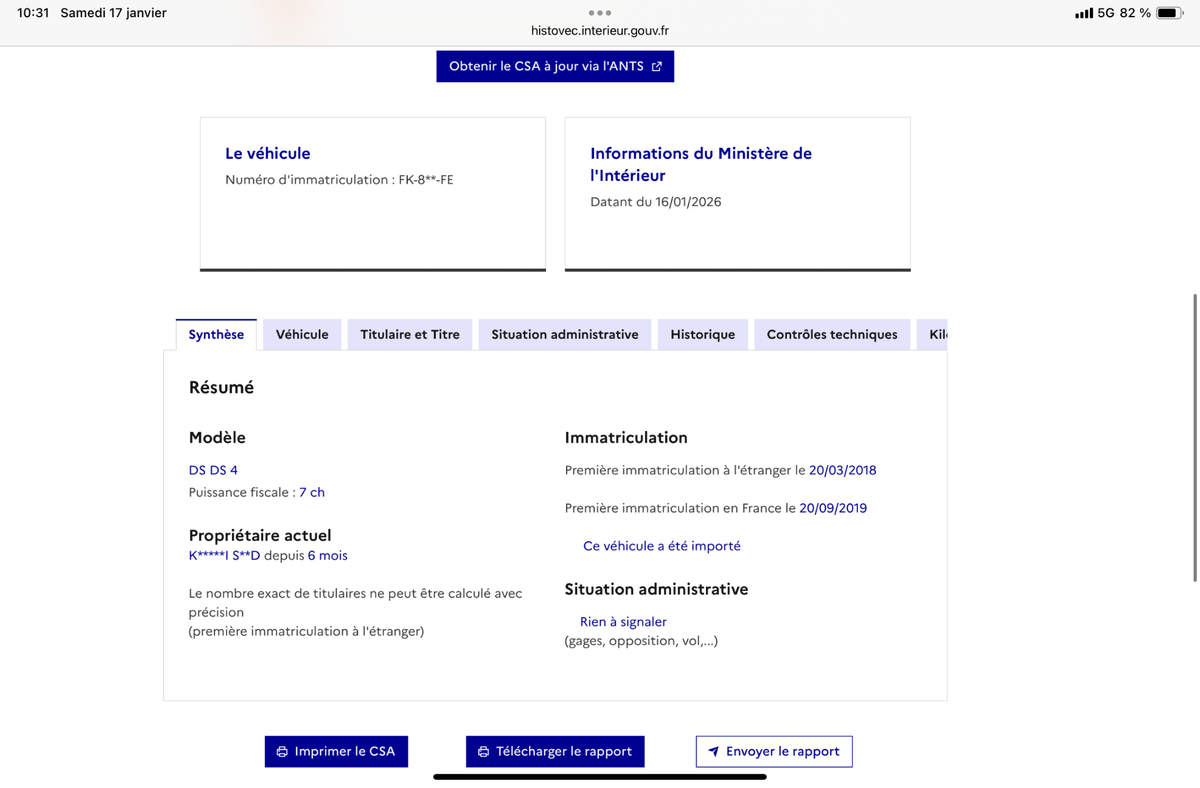This screenshot has width=1200, height=788.
Task: Click the Immatriculation section heading
Action: point(626,437)
